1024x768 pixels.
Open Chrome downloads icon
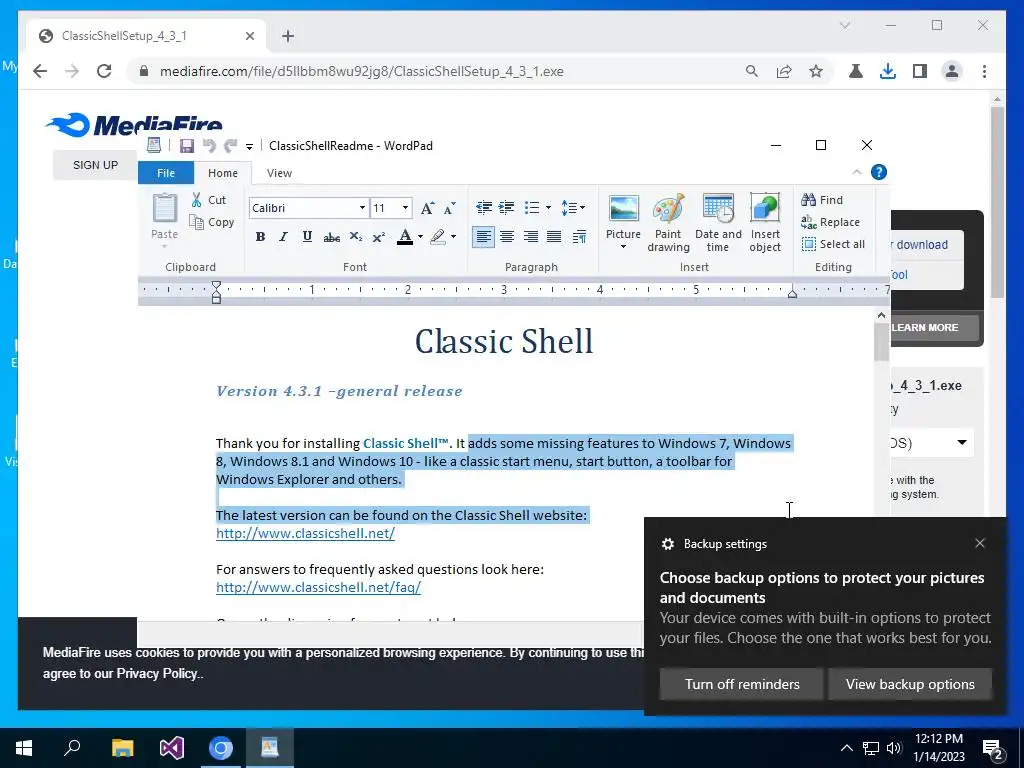(888, 71)
